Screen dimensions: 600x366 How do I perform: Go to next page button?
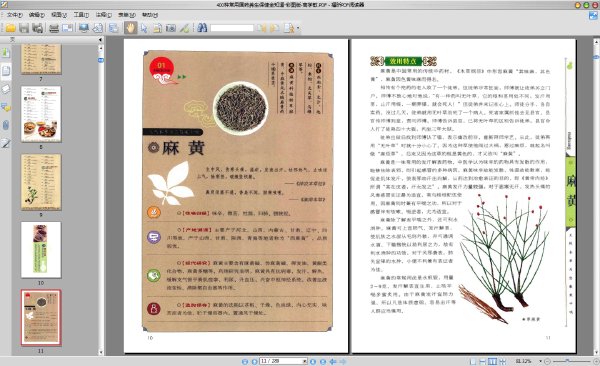point(313,361)
